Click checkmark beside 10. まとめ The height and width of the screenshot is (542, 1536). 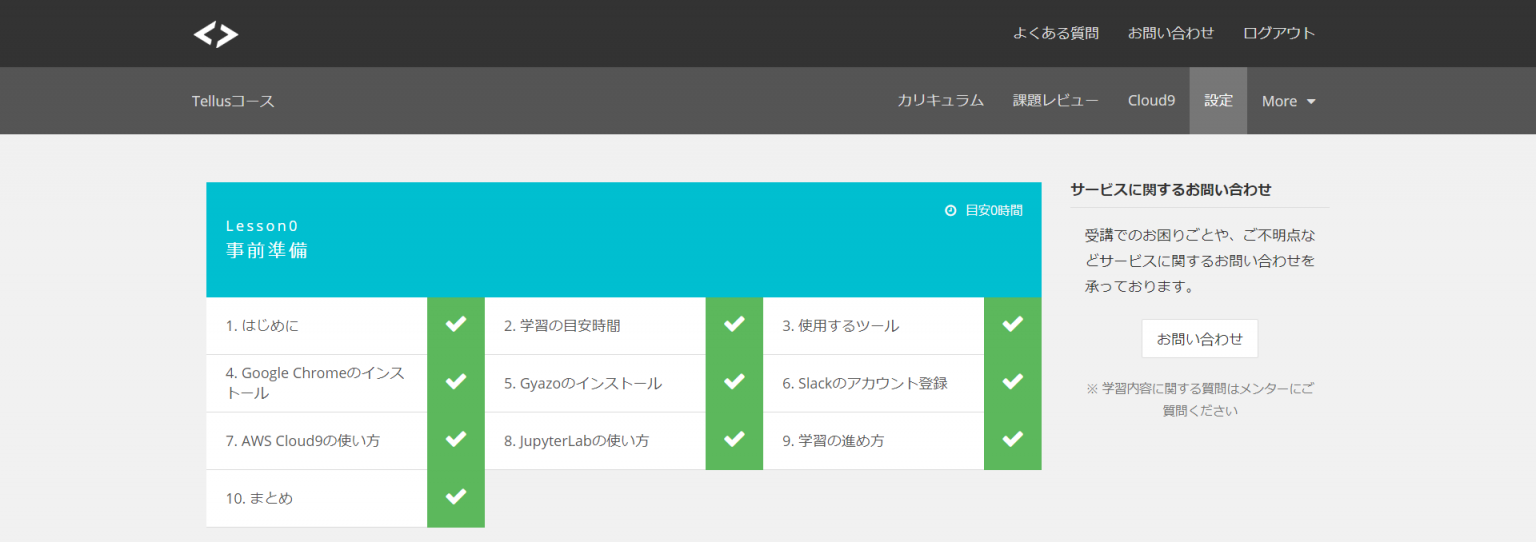tap(456, 498)
